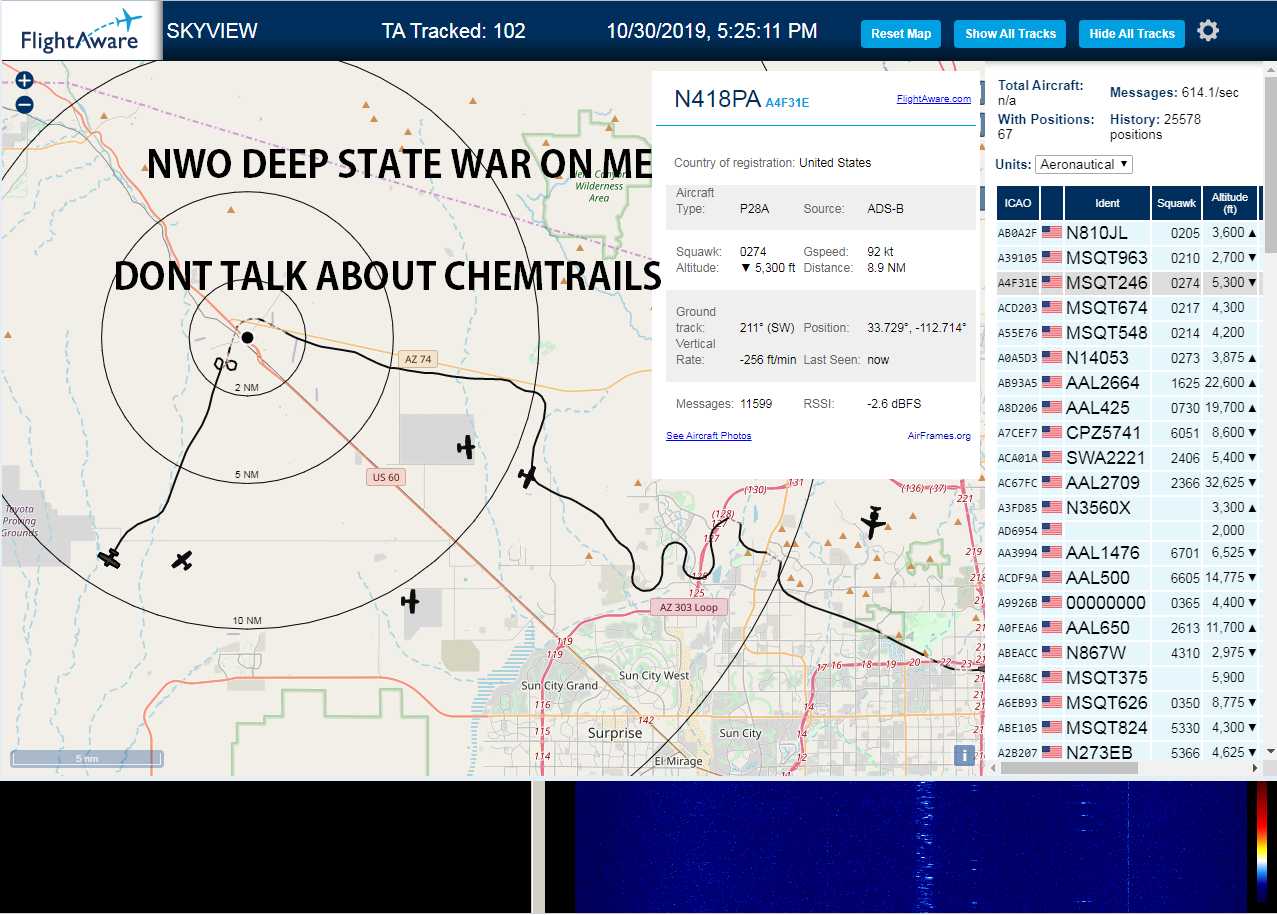Click Show All Tracks button
This screenshot has width=1277, height=915.
(x=1010, y=34)
